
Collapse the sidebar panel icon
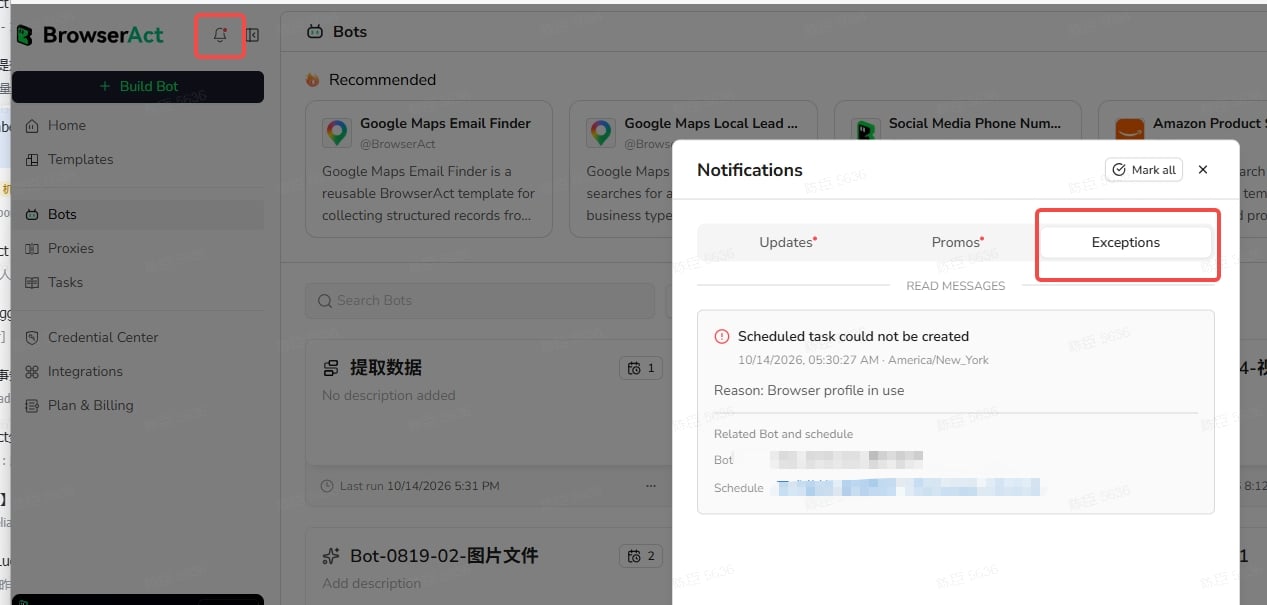[253, 35]
